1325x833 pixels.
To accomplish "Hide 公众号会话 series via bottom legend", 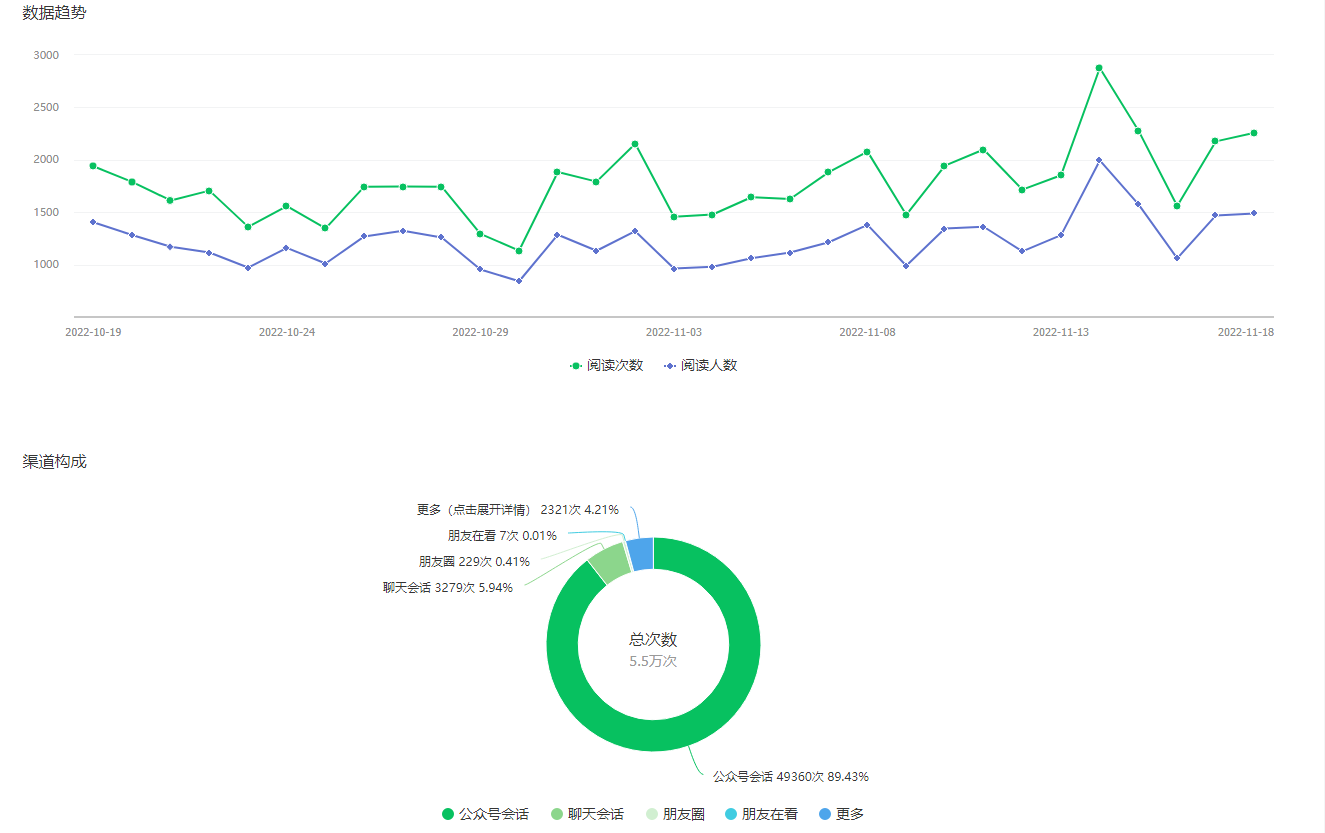I will tap(485, 814).
